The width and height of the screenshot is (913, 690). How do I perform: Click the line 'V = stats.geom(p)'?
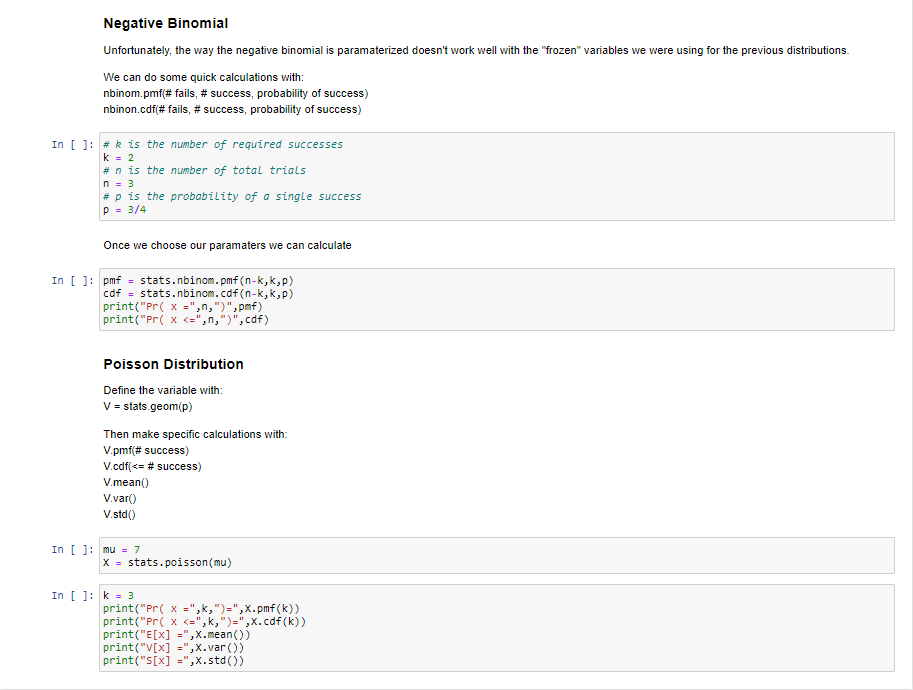coord(147,406)
